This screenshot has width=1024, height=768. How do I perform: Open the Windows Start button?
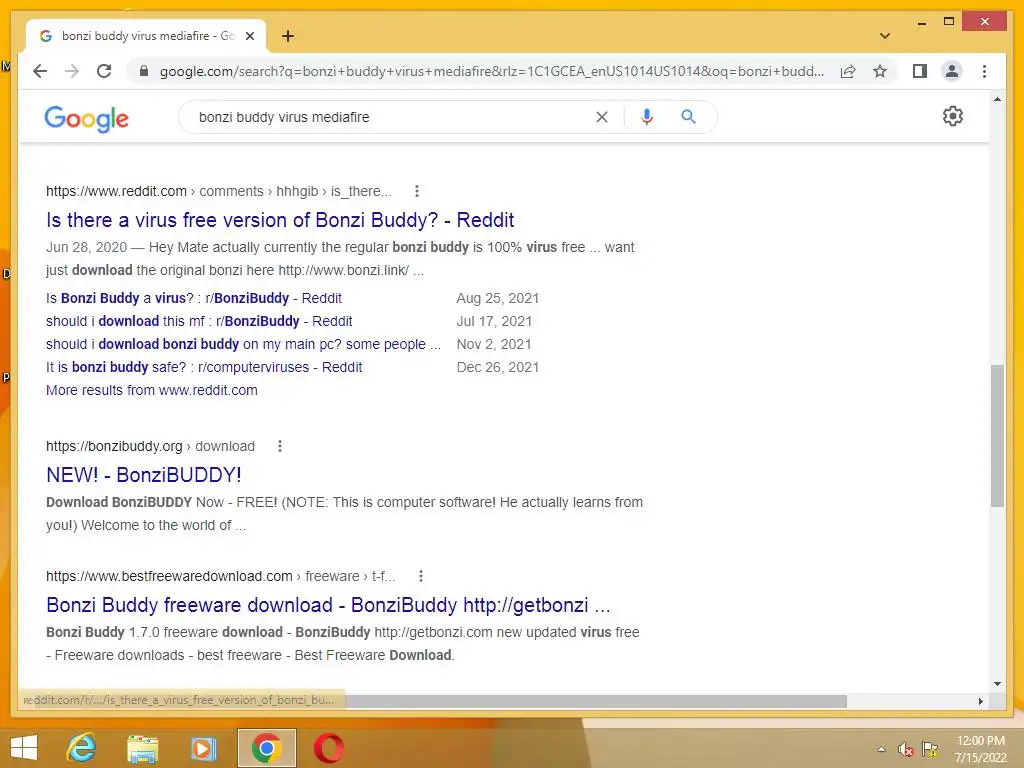pyautogui.click(x=24, y=748)
